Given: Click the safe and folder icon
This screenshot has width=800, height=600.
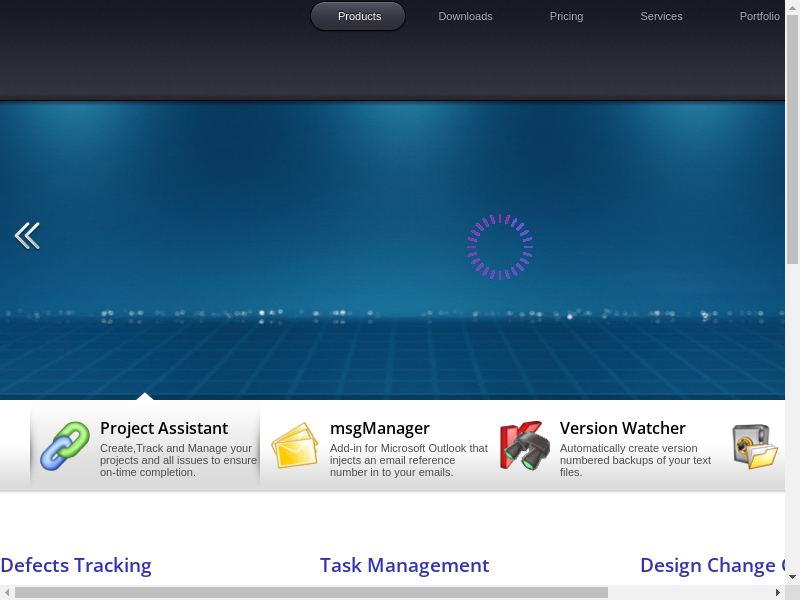Looking at the screenshot, I should 755,446.
